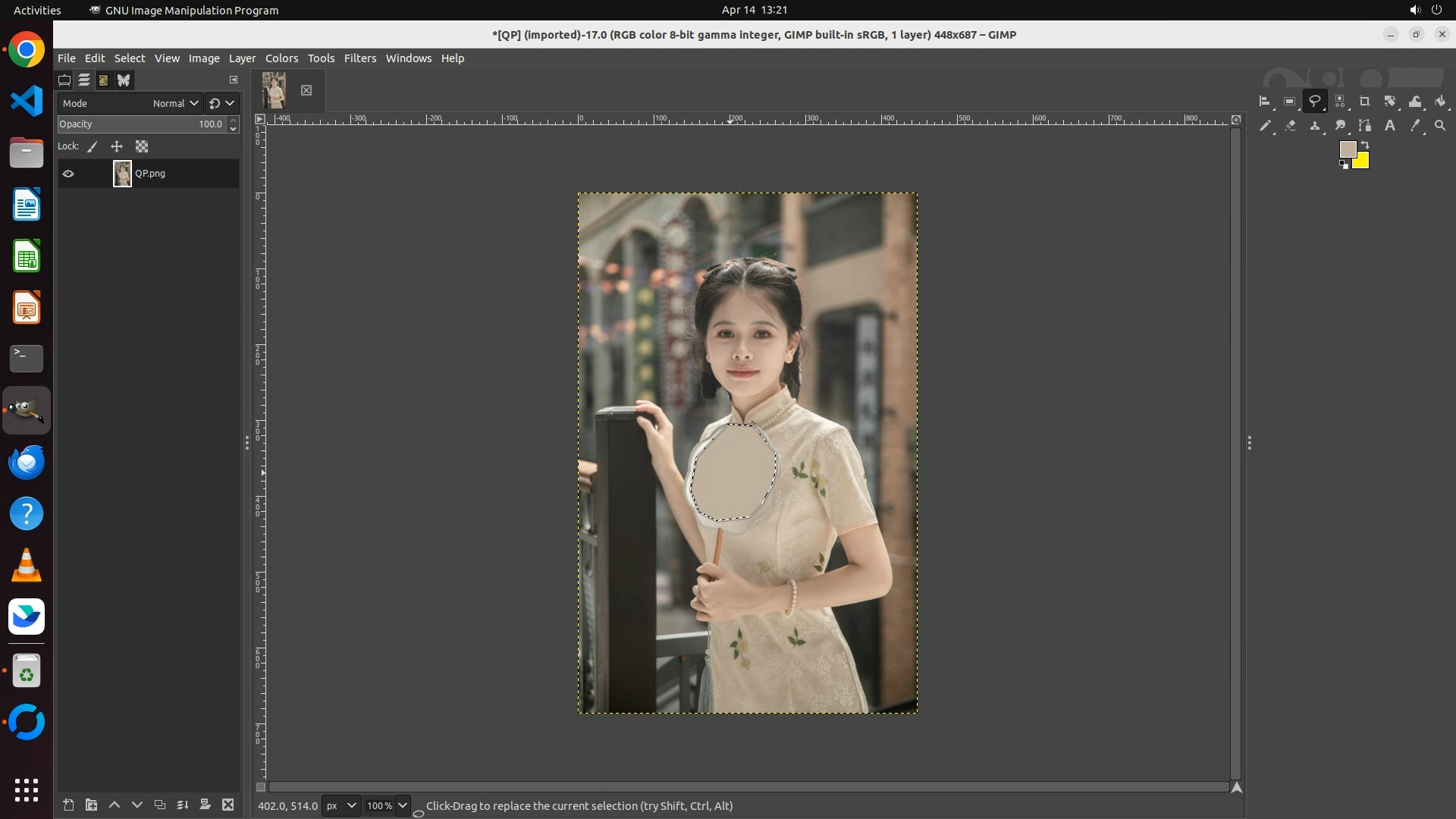Open the Filters menu

[359, 58]
